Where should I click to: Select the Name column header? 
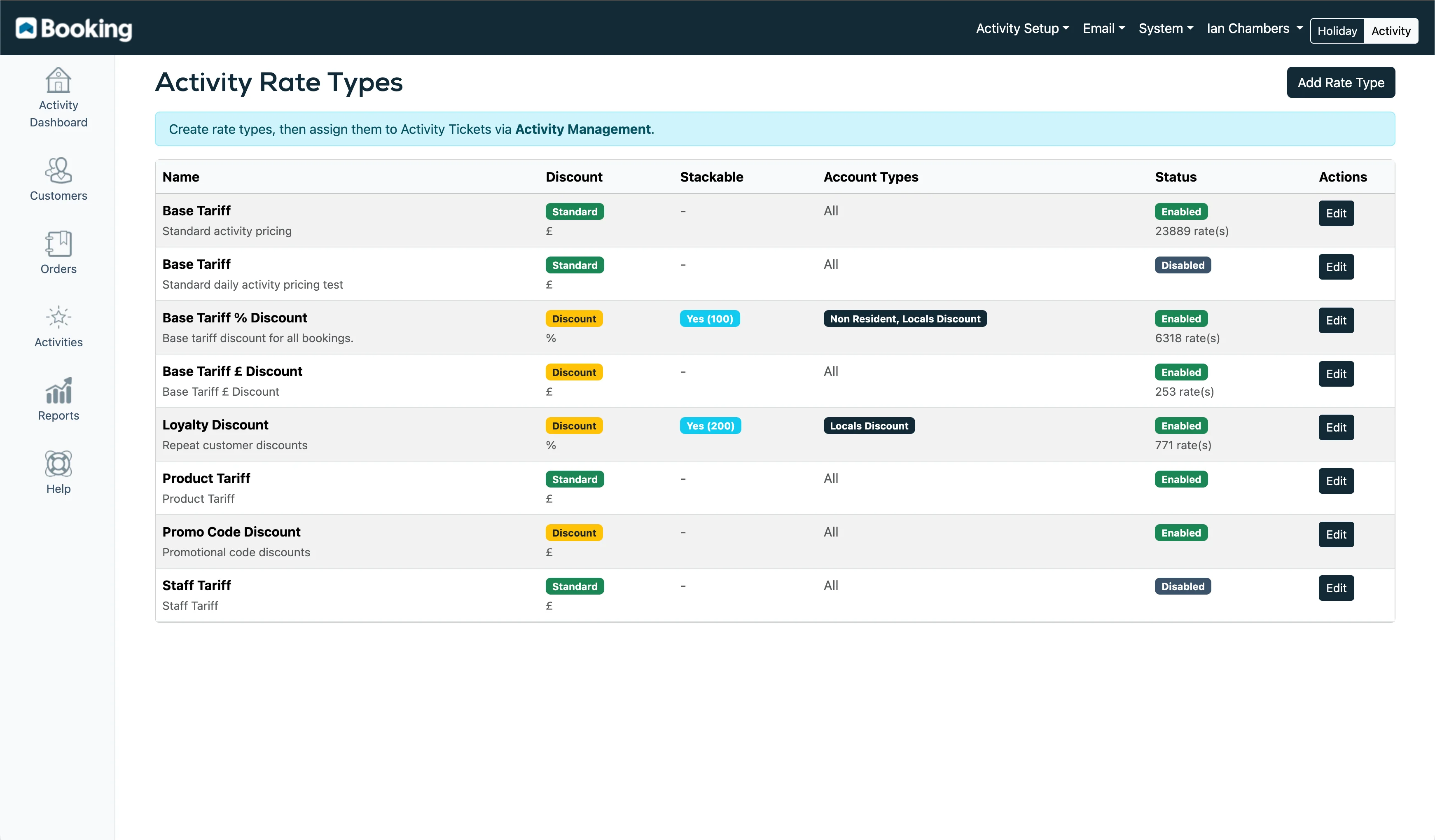click(x=180, y=177)
